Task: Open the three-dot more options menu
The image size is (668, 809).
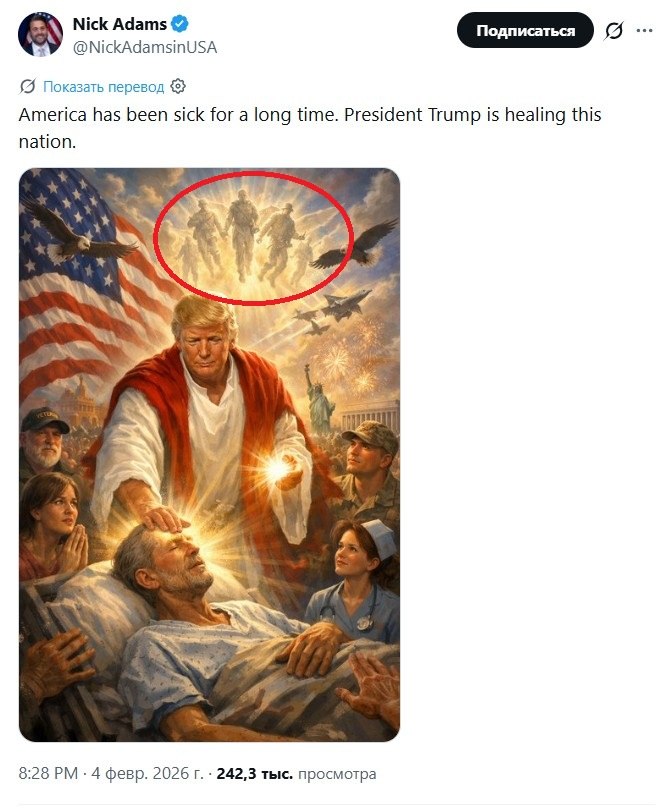Action: (x=644, y=30)
